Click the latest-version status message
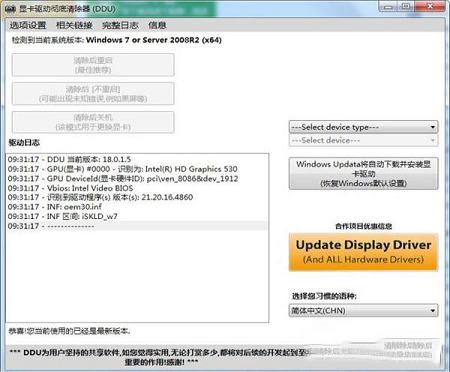The height and width of the screenshot is (372, 450). 69,331
